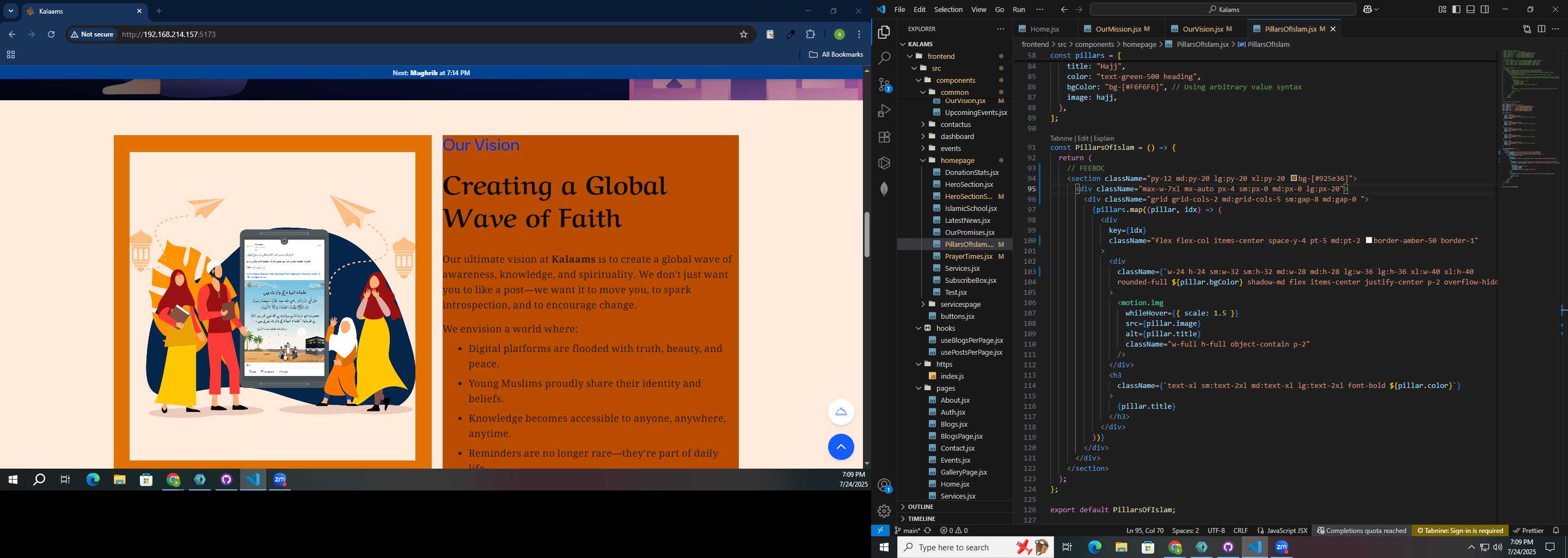Open the File menu in VS Code
The width and height of the screenshot is (1568, 558).
click(899, 10)
